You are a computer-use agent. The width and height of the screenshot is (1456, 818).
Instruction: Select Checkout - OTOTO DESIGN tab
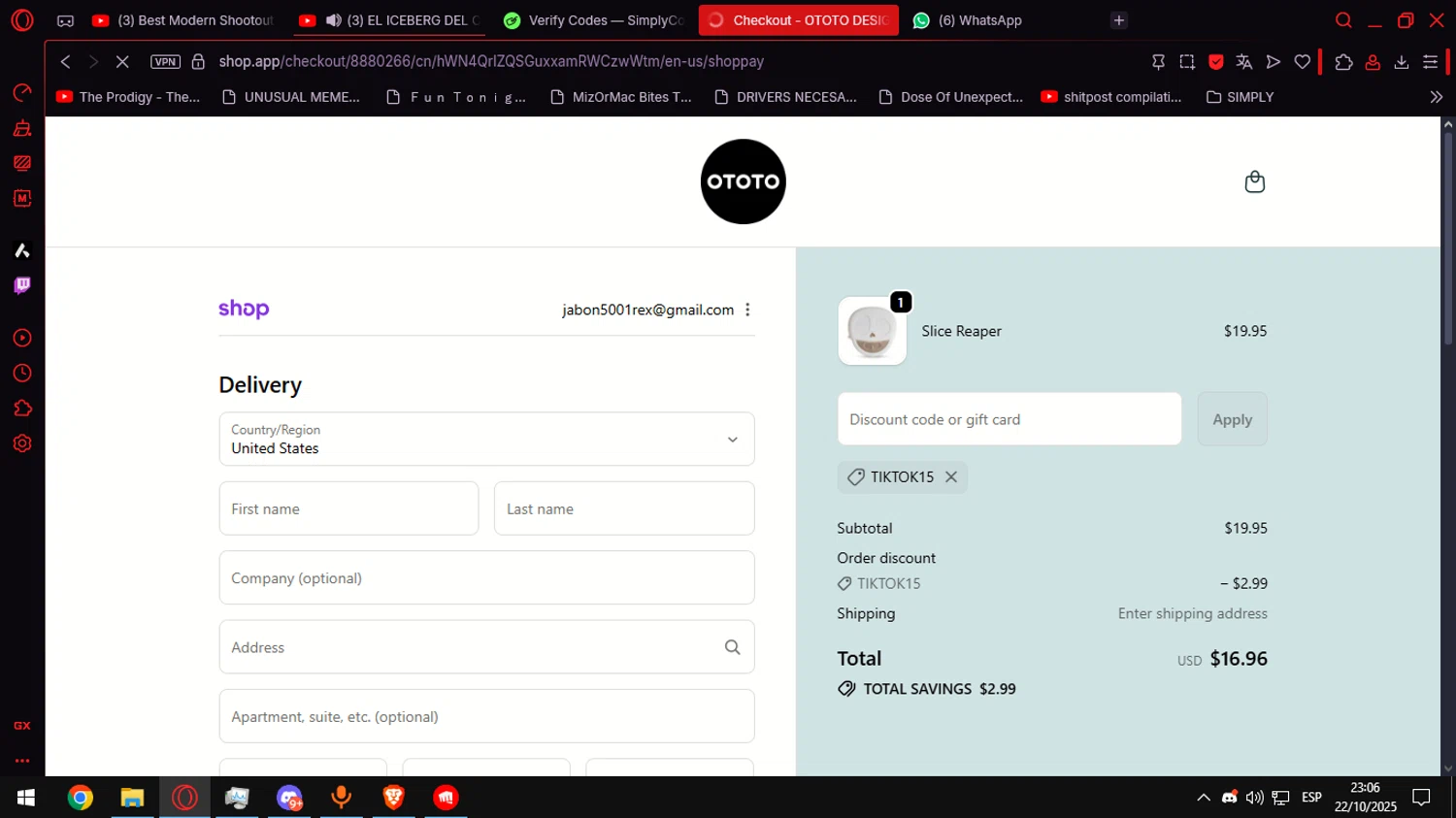(x=798, y=20)
